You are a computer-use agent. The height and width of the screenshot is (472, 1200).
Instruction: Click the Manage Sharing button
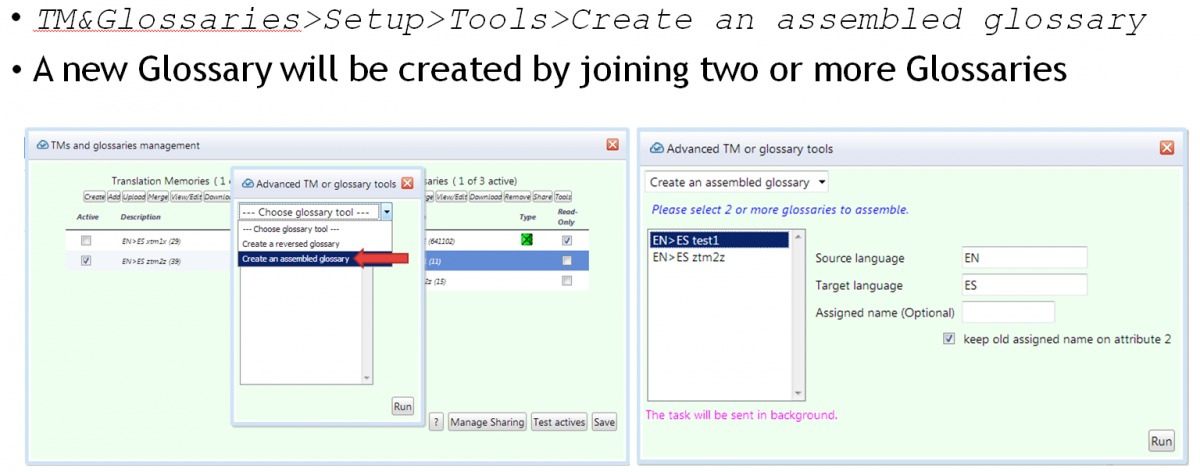click(x=487, y=422)
